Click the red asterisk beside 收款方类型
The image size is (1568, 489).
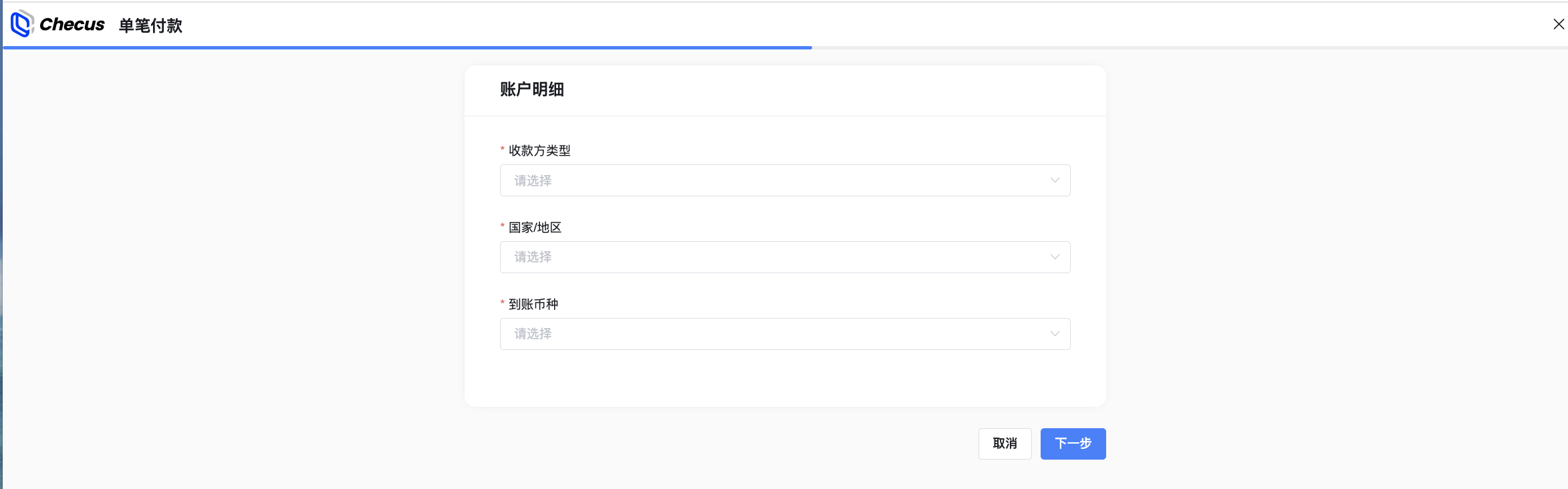[x=503, y=150]
